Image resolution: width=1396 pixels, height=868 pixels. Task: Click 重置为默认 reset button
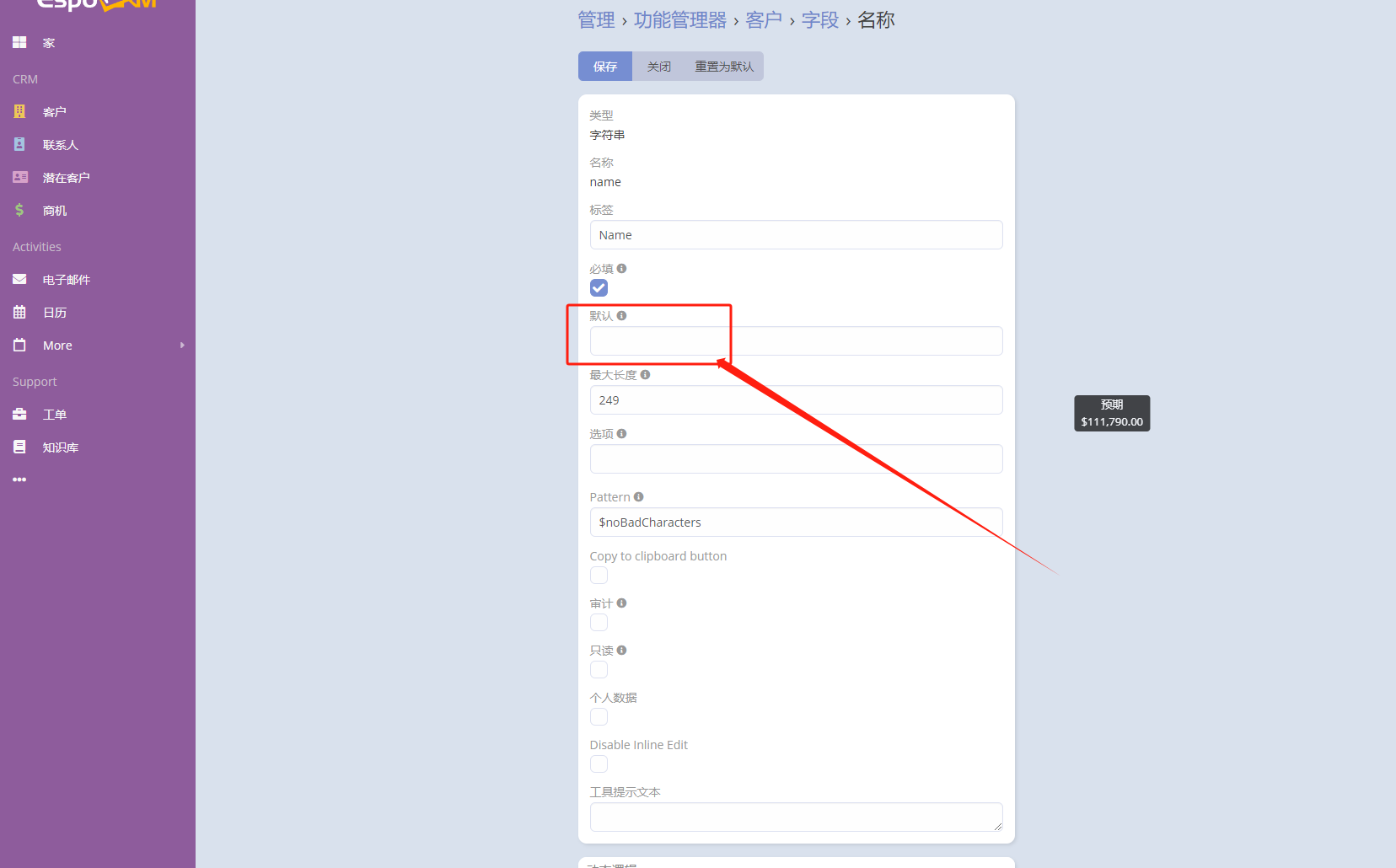tap(724, 66)
